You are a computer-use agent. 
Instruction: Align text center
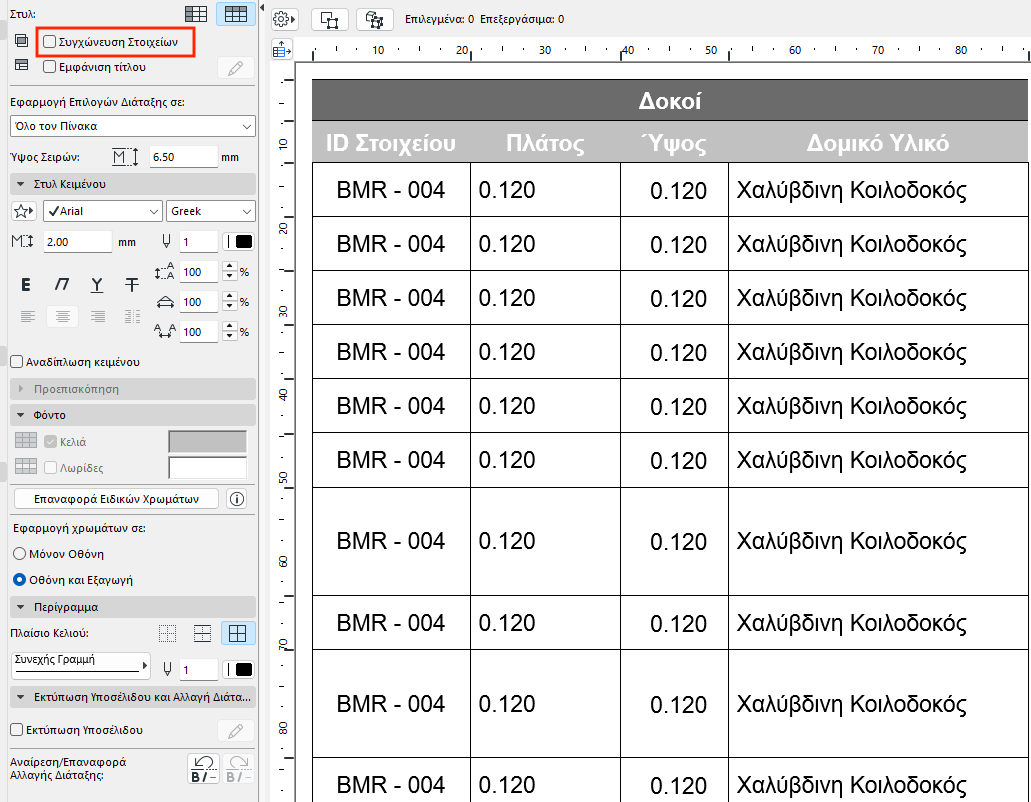(62, 317)
